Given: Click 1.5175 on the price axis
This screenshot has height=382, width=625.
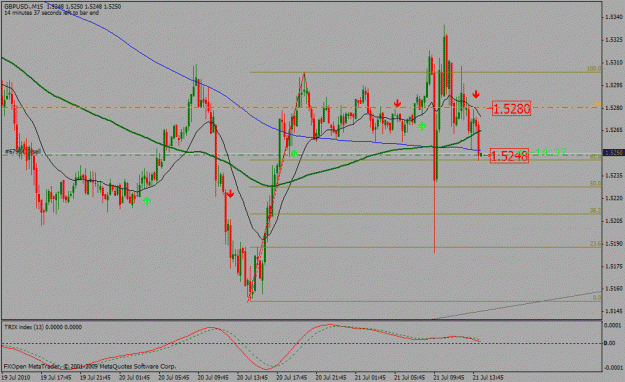Looking at the screenshot, I should (614, 266).
